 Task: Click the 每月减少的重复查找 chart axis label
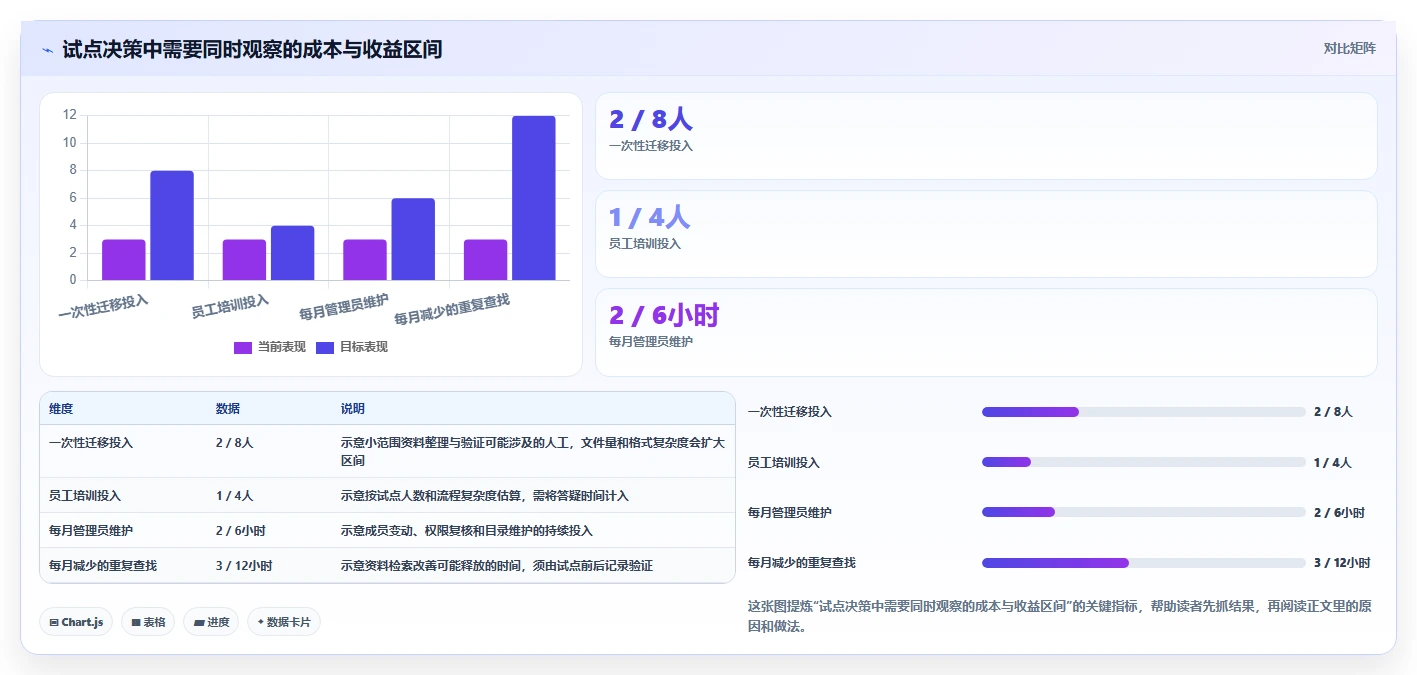pyautogui.click(x=452, y=310)
